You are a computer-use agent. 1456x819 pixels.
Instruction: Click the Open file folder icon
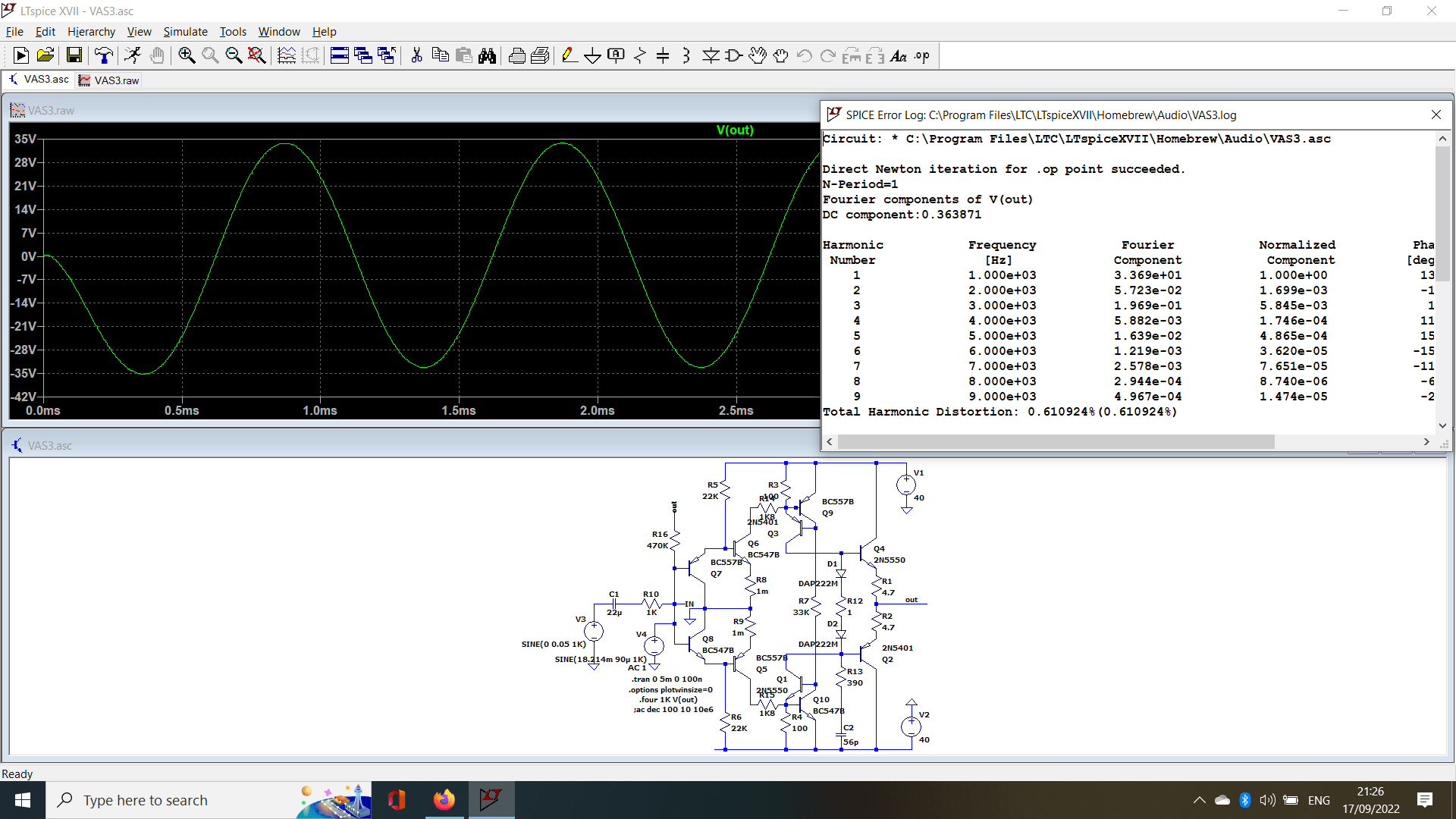[x=45, y=55]
